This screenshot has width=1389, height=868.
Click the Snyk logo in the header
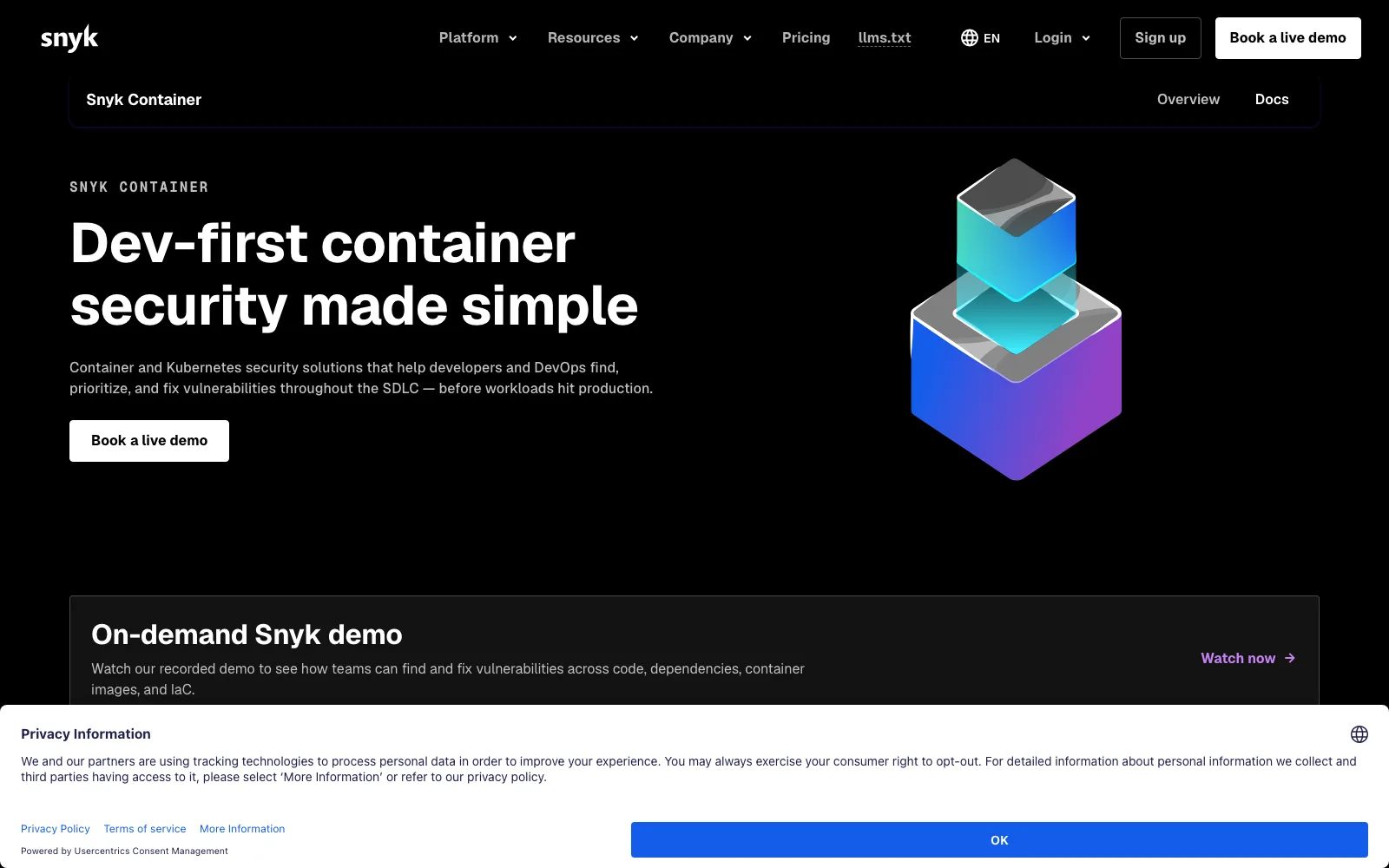(x=69, y=38)
